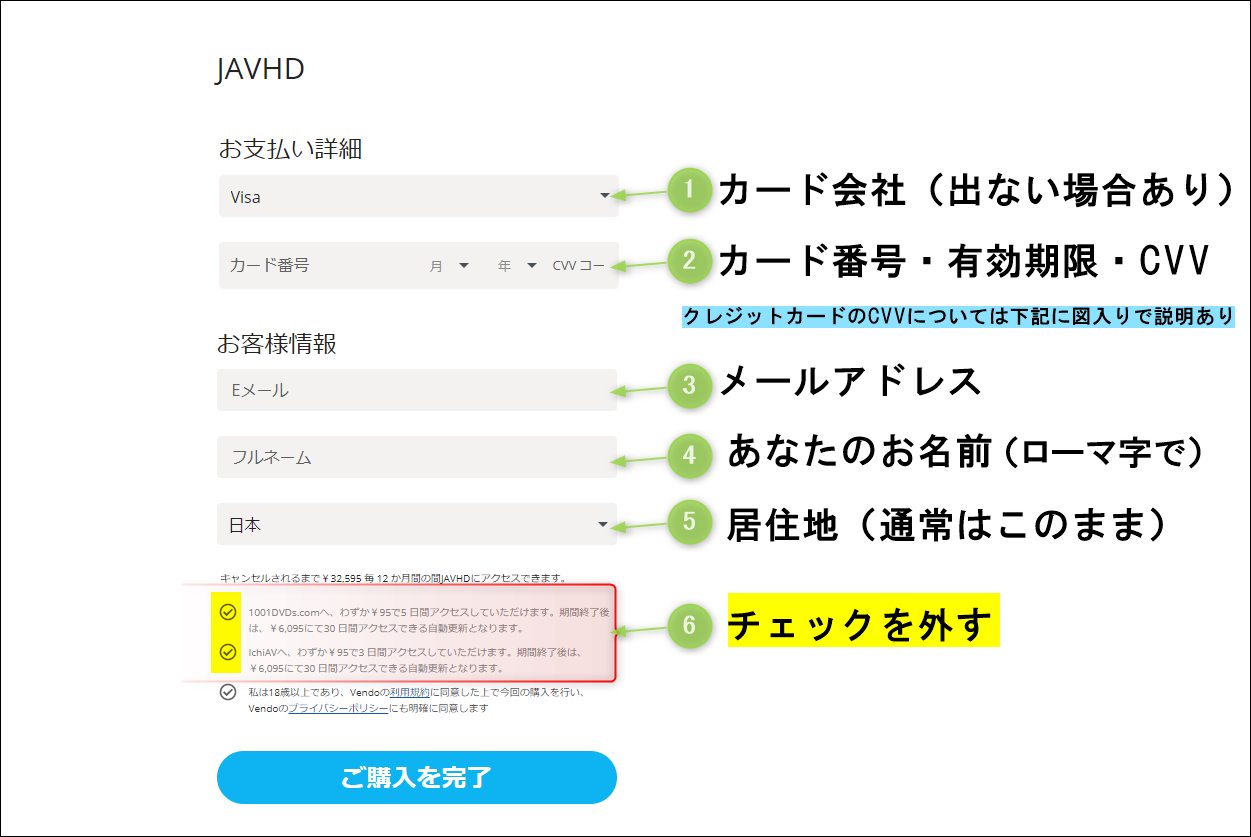The image size is (1251, 837).
Task: Click the green number 3 marker
Action: pos(688,386)
